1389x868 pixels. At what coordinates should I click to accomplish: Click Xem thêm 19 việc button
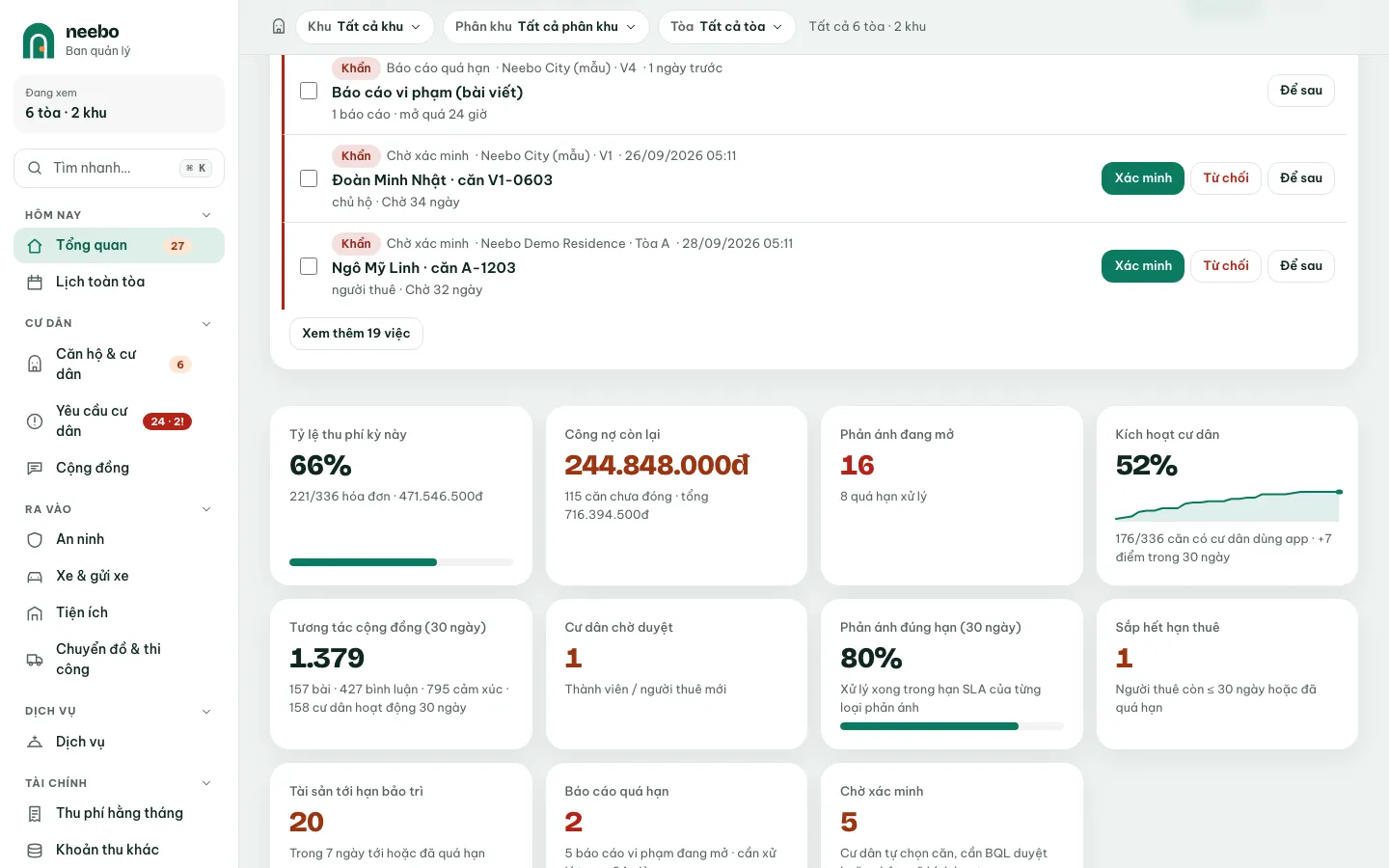356,334
